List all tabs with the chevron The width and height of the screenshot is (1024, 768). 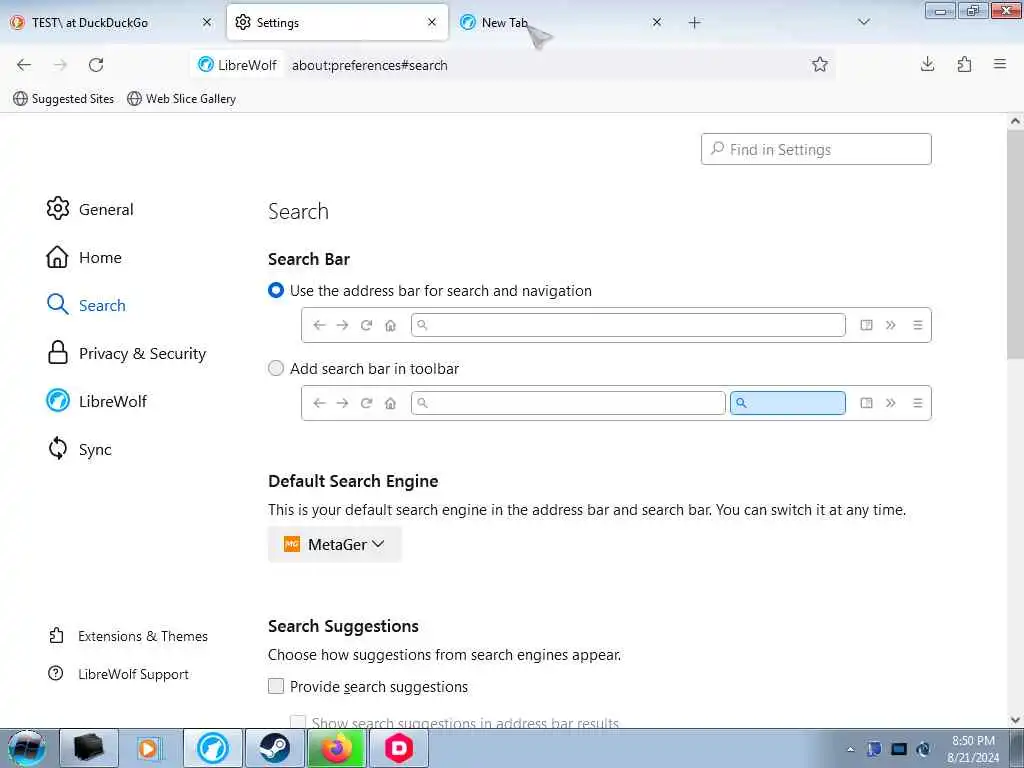pos(863,22)
